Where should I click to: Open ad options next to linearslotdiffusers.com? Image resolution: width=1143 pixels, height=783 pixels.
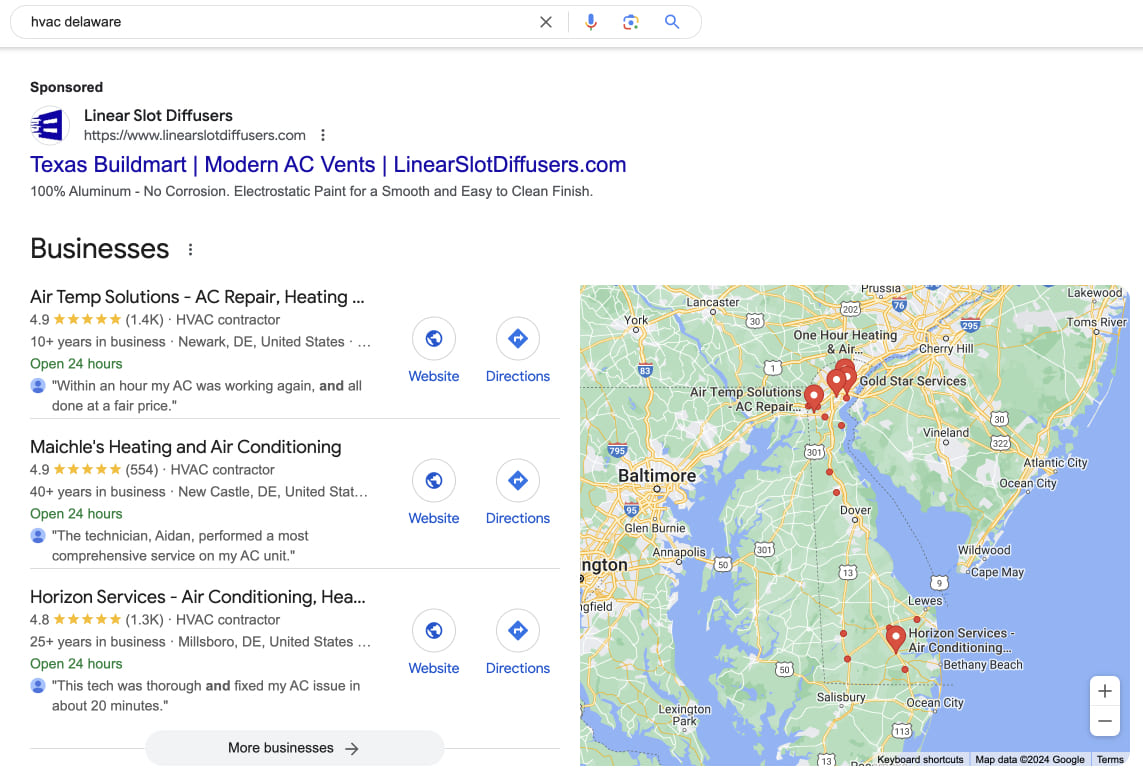(322, 135)
